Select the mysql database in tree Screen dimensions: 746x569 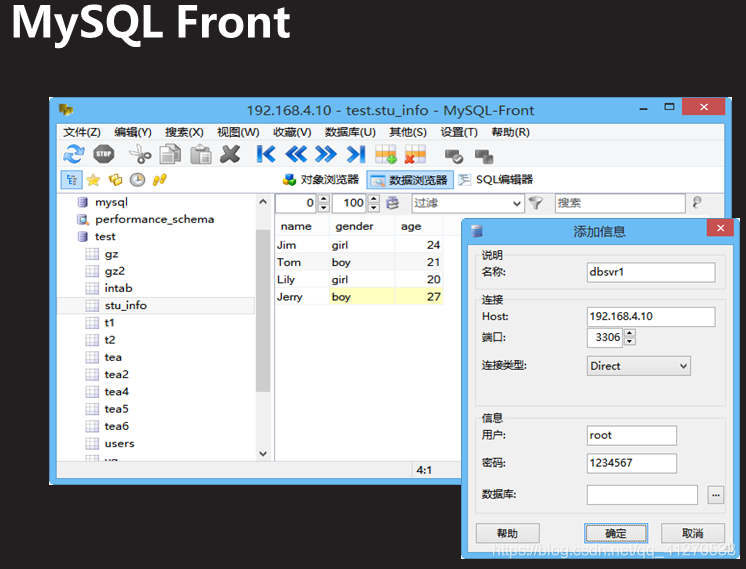[111, 202]
